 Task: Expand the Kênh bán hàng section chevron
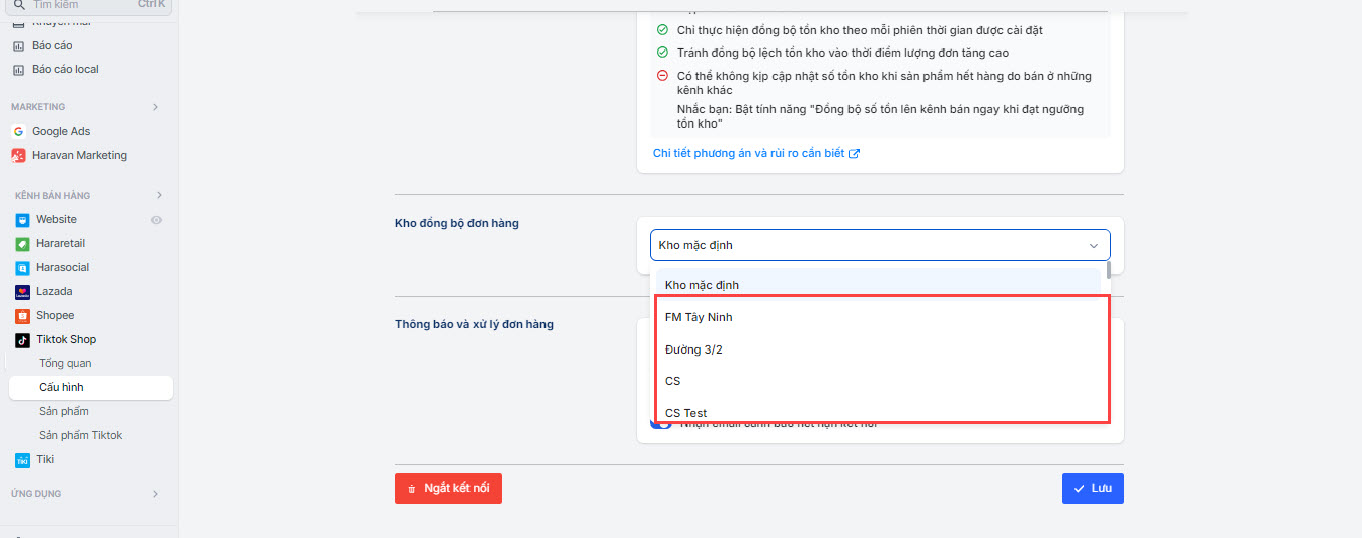click(x=158, y=195)
